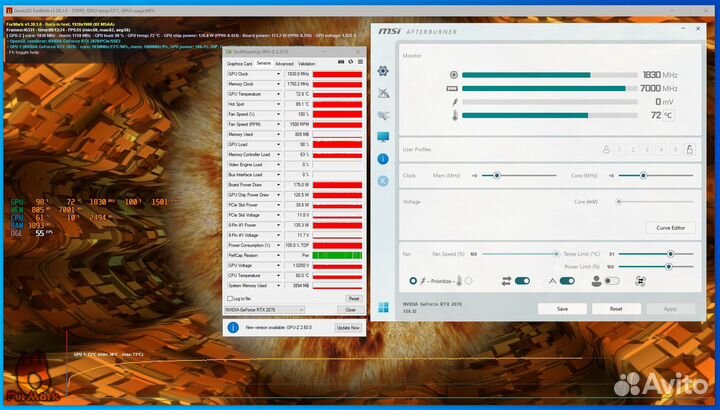Open the NVIDIA GeForce RTX 2070 GPU selector

pyautogui.click(x=264, y=310)
